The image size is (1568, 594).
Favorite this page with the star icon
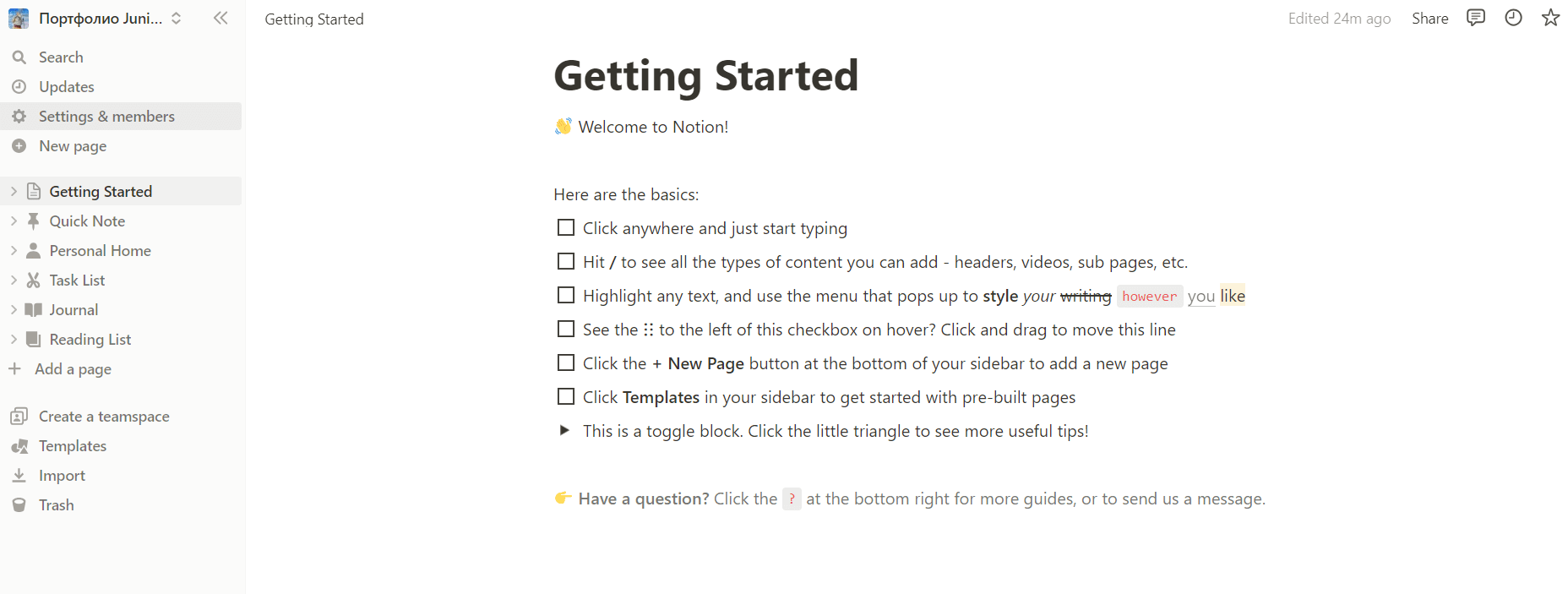point(1550,18)
